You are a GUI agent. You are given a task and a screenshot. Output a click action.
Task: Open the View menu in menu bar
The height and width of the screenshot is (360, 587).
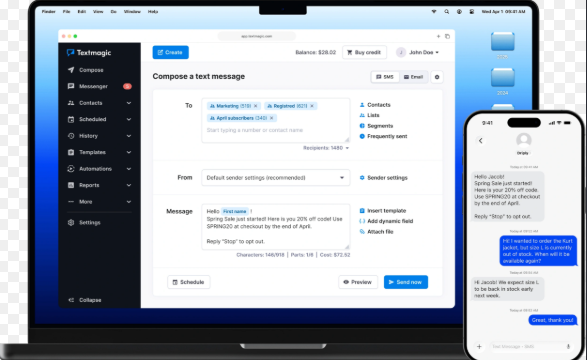coord(98,12)
